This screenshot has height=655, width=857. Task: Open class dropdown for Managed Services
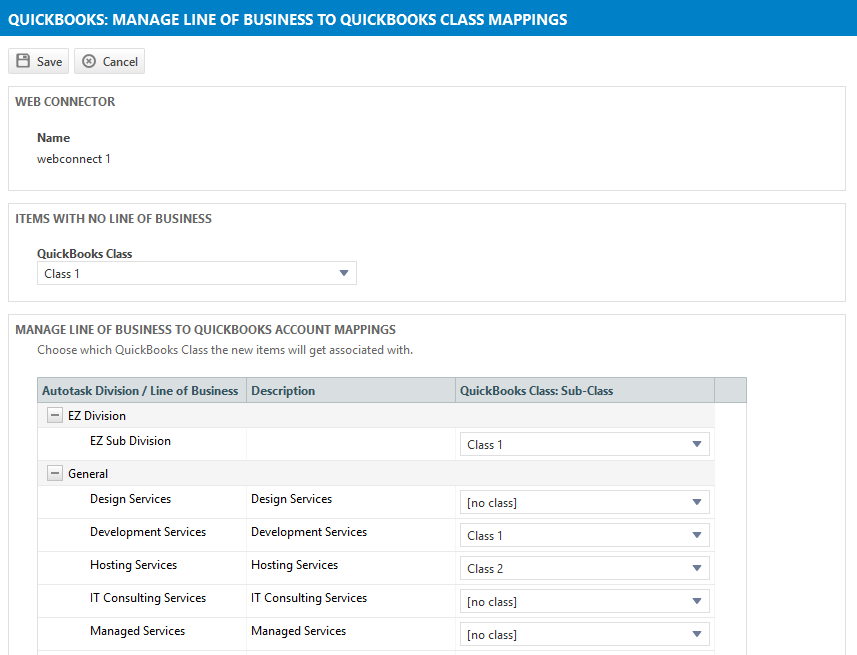[584, 635]
